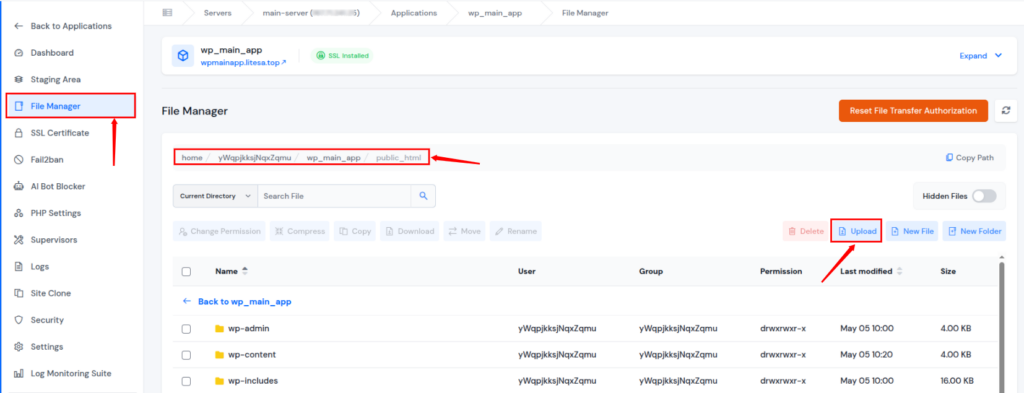
Task: Click the Log Monitoring Suite icon
Action: (18, 373)
